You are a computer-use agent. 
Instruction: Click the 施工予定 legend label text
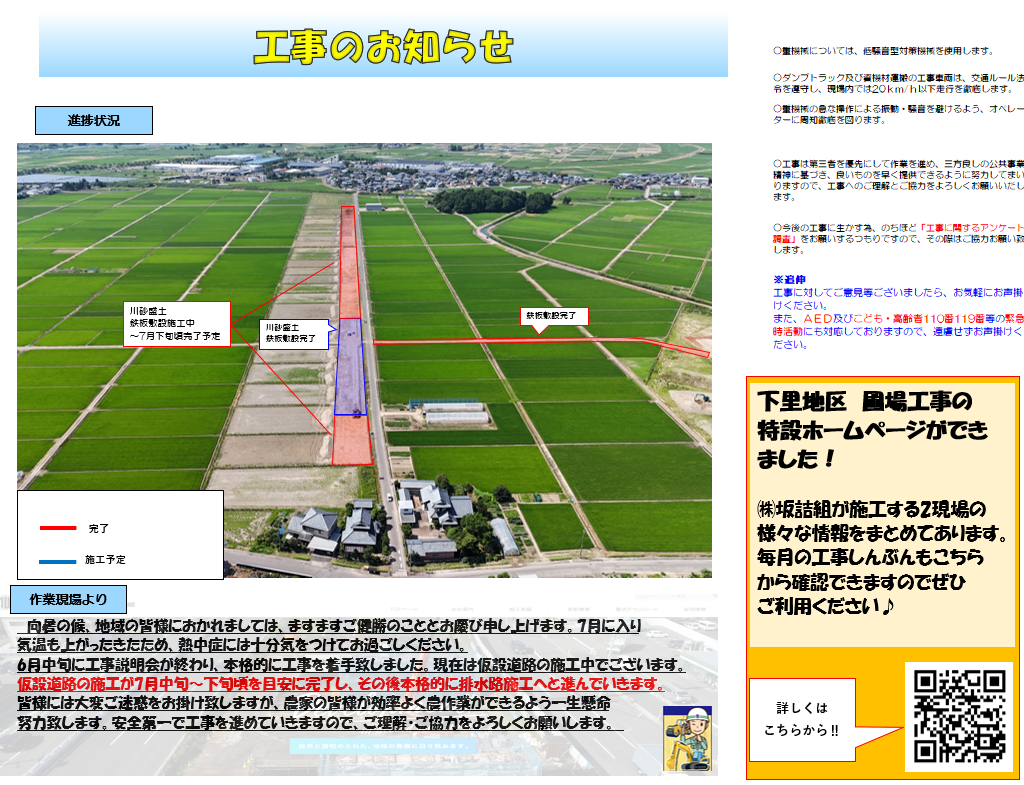105,560
